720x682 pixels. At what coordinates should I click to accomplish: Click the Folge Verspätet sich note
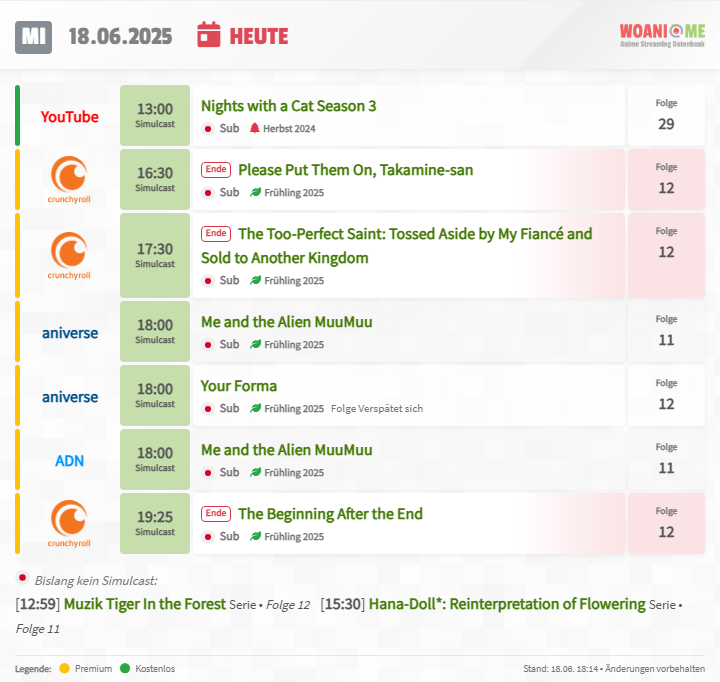377,408
